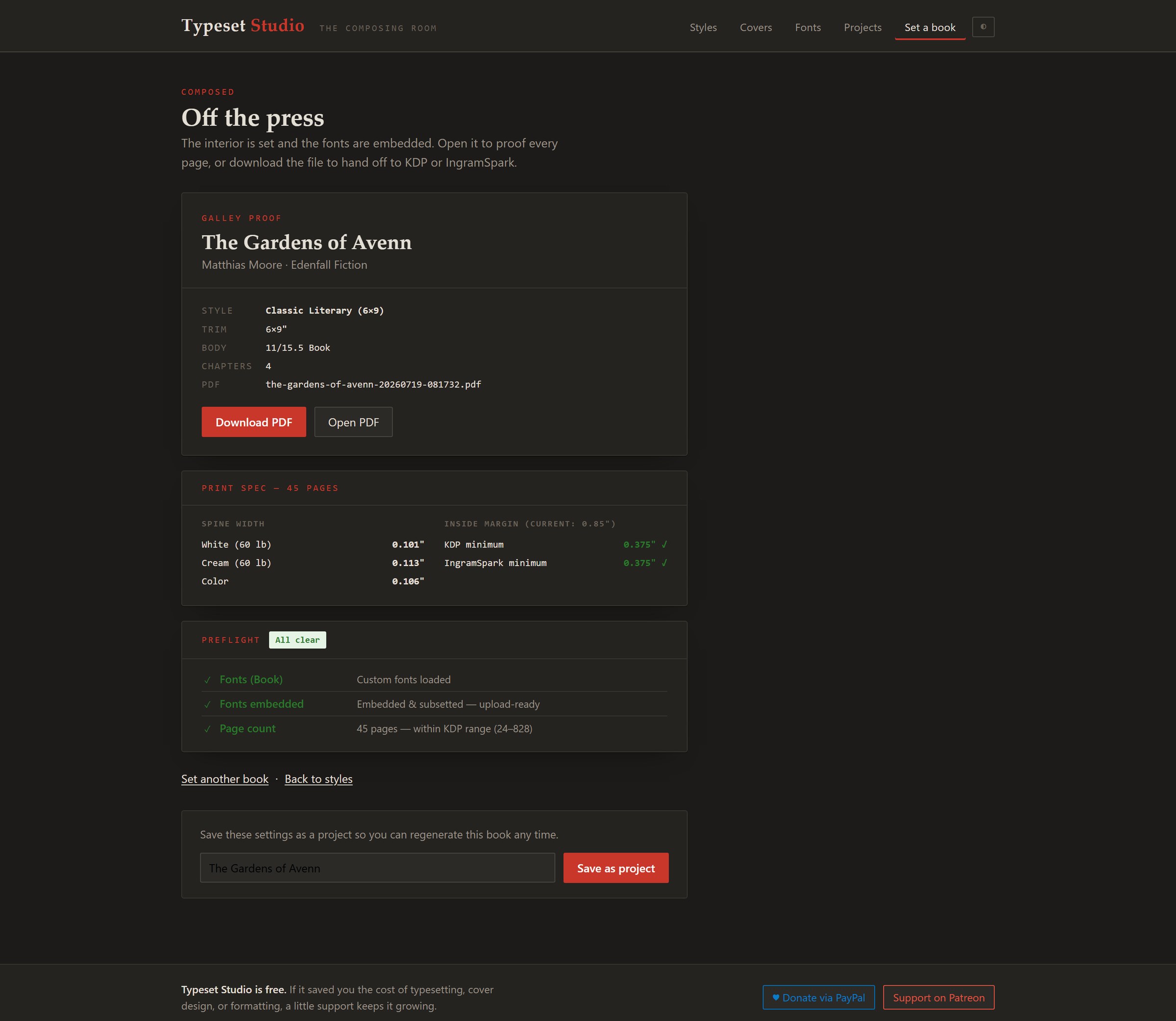Donate via PayPal button
1176x1021 pixels.
[x=818, y=997]
